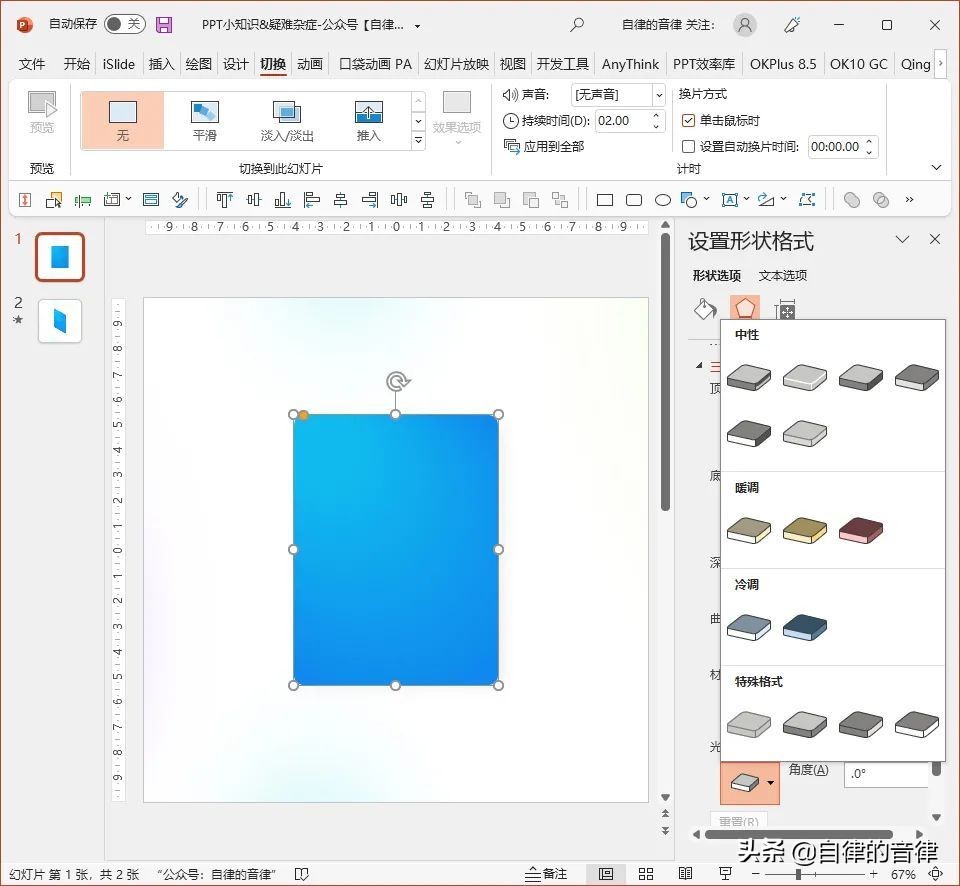Open the 声音 (Sound) dropdown
Viewport: 960px width, 886px height.
[x=658, y=95]
